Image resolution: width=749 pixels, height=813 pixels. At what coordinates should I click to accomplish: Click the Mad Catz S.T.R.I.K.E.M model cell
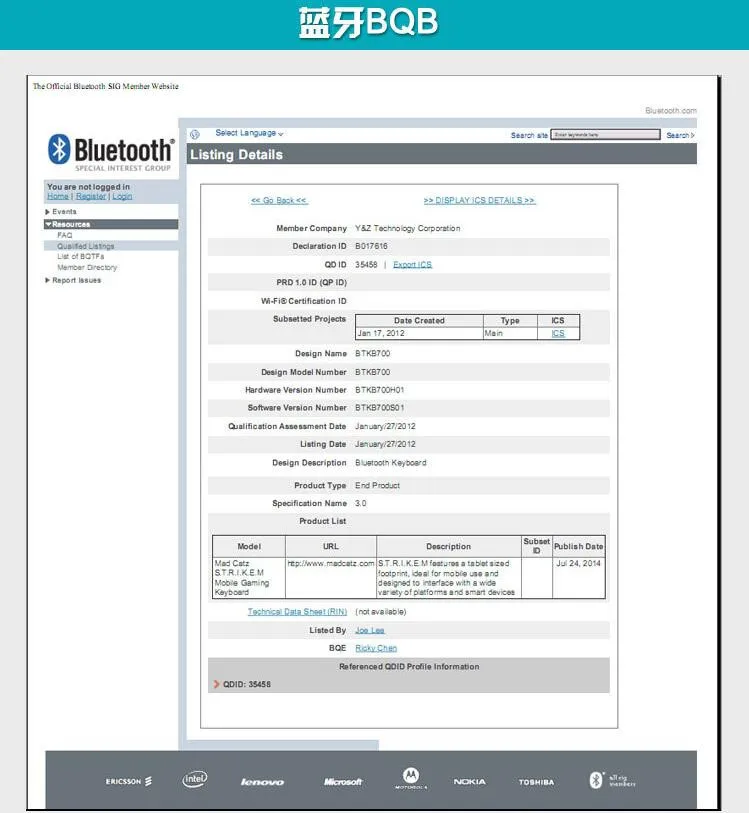[x=249, y=578]
